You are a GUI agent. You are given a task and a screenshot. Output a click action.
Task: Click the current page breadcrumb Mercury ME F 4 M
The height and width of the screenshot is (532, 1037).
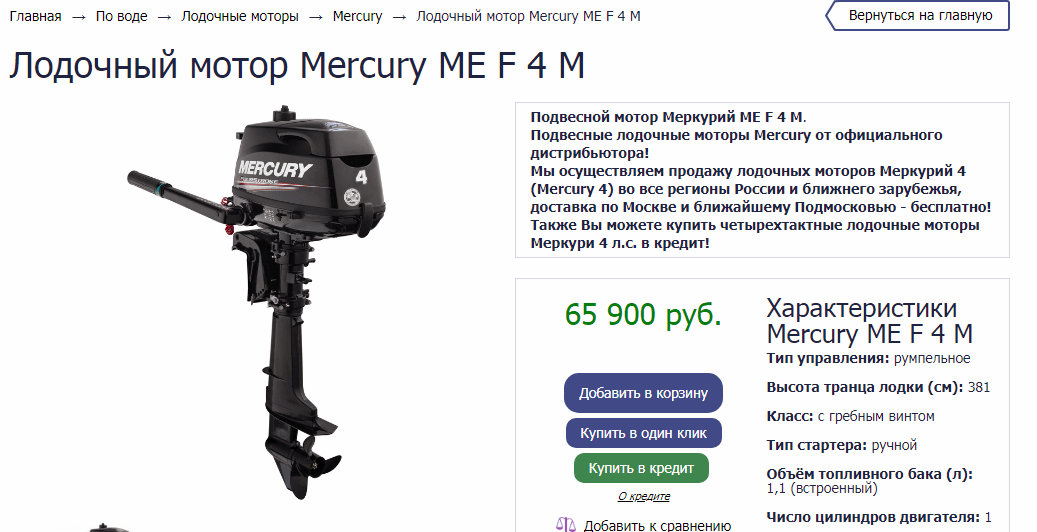coord(528,16)
